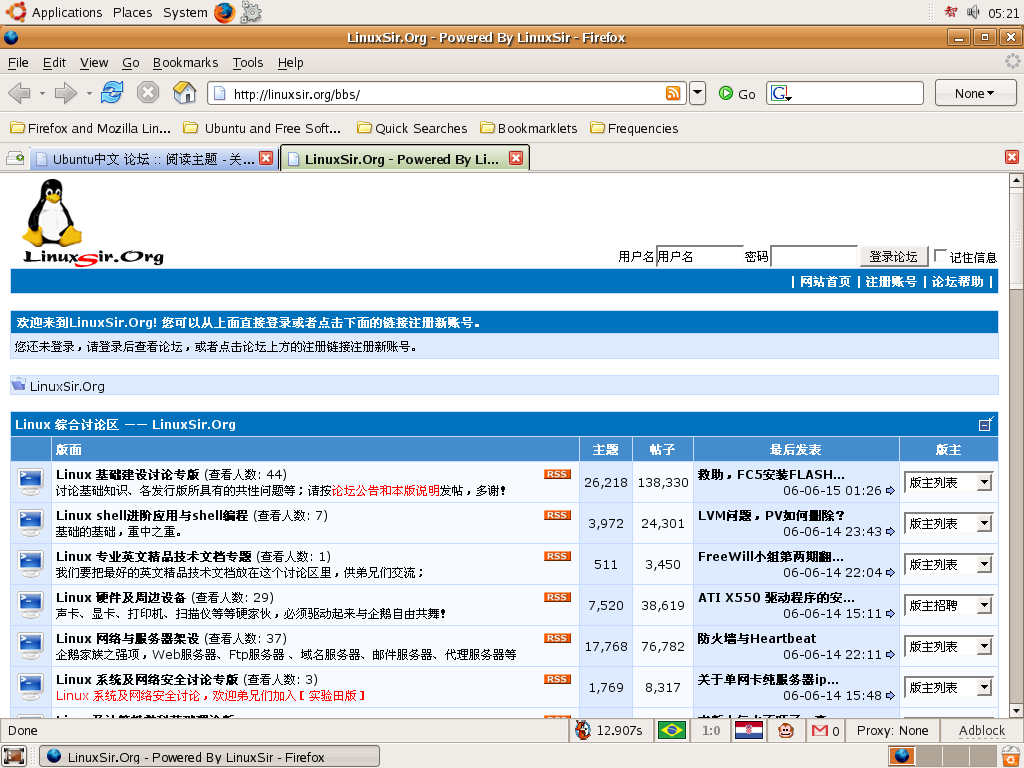Viewport: 1024px width, 768px height.
Task: Close the LinuxSir.Org tab
Action: (516, 158)
